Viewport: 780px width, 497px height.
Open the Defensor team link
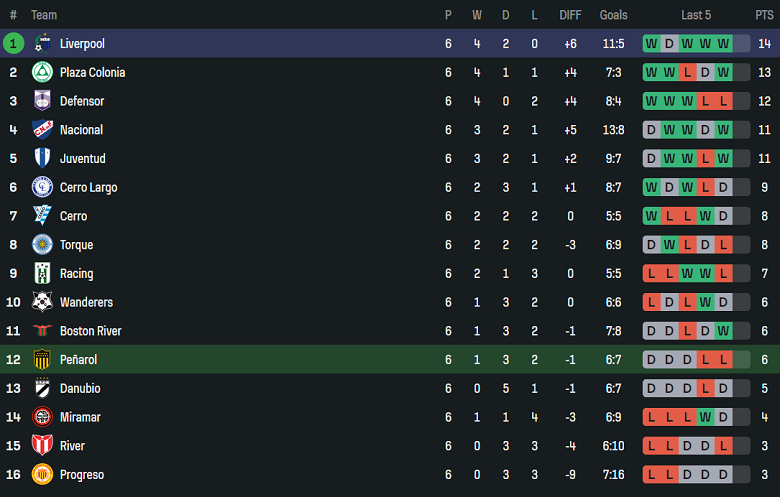(82, 101)
